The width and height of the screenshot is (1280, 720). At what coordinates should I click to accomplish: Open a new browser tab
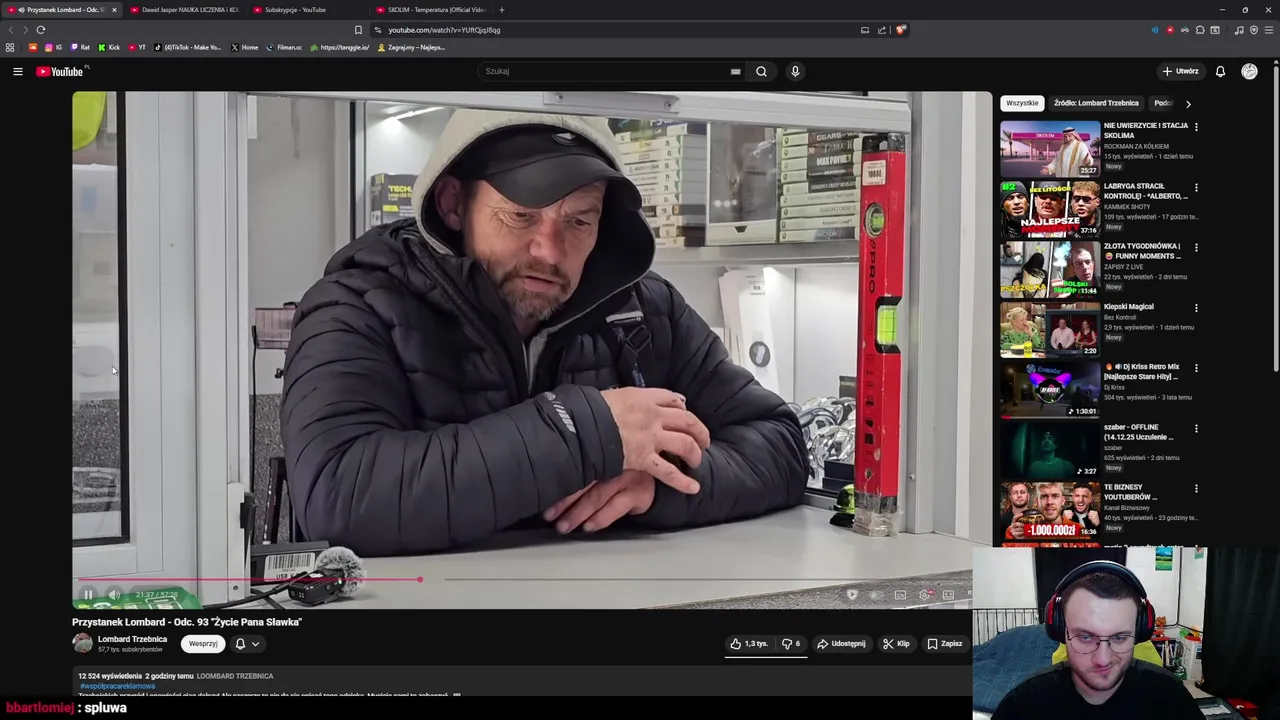pyautogui.click(x=502, y=10)
